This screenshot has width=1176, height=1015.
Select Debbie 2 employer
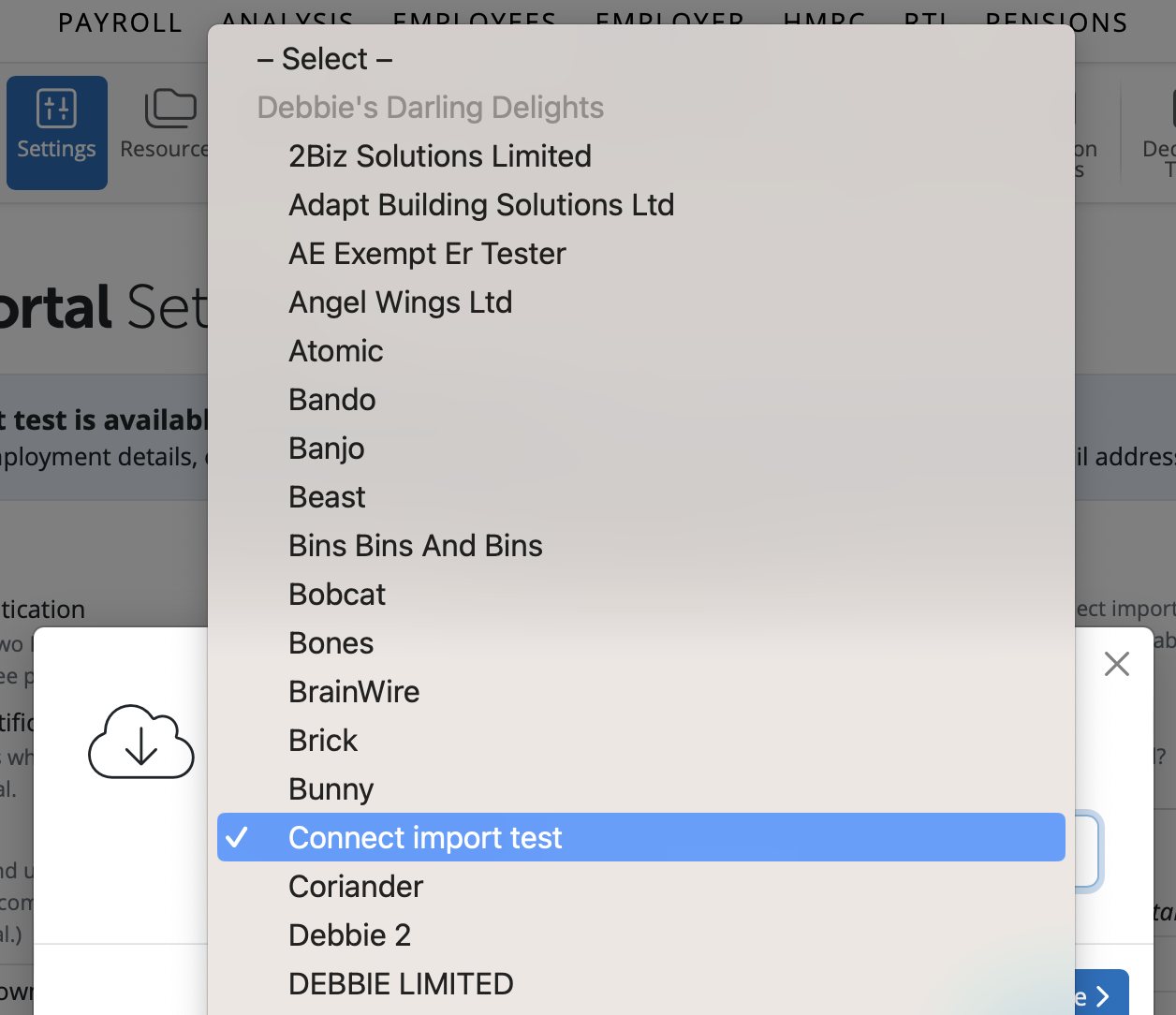(x=349, y=935)
